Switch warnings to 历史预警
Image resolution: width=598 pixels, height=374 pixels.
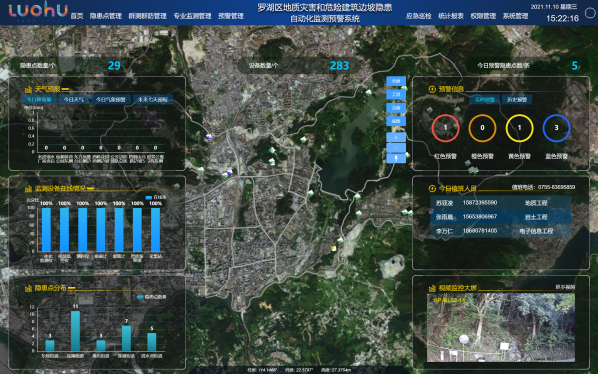[517, 100]
